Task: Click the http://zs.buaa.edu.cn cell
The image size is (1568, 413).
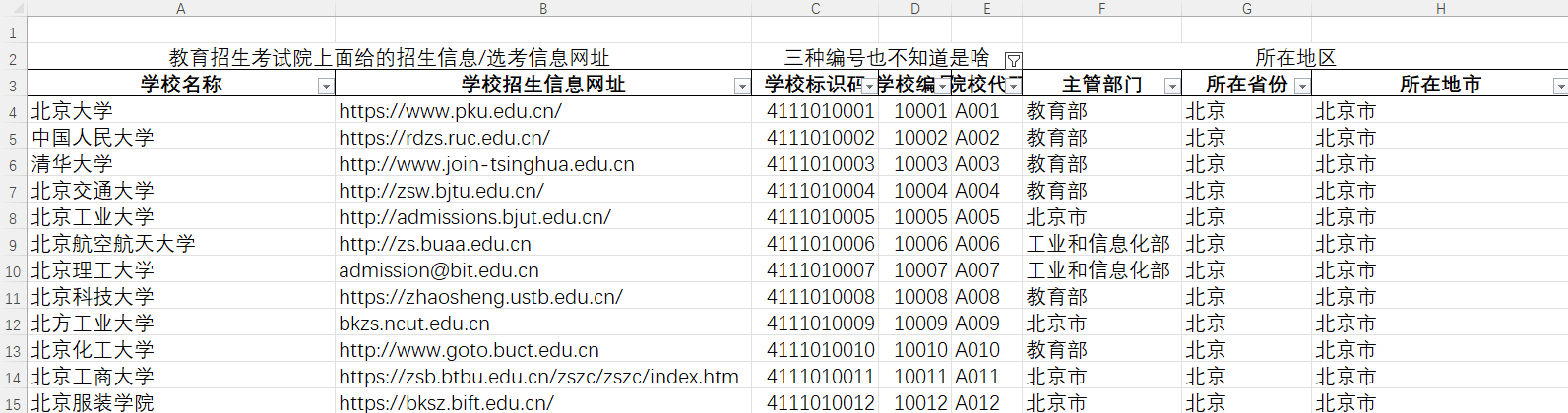Action: point(543,244)
